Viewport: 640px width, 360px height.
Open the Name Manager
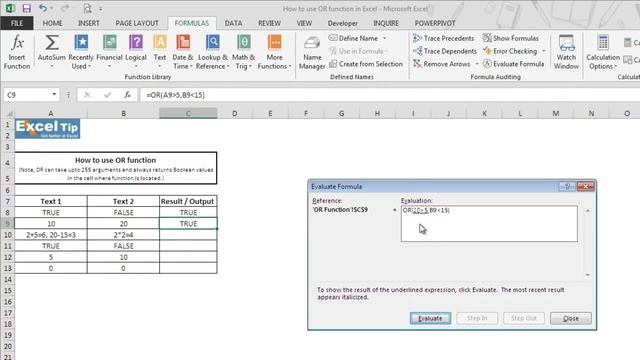point(312,52)
